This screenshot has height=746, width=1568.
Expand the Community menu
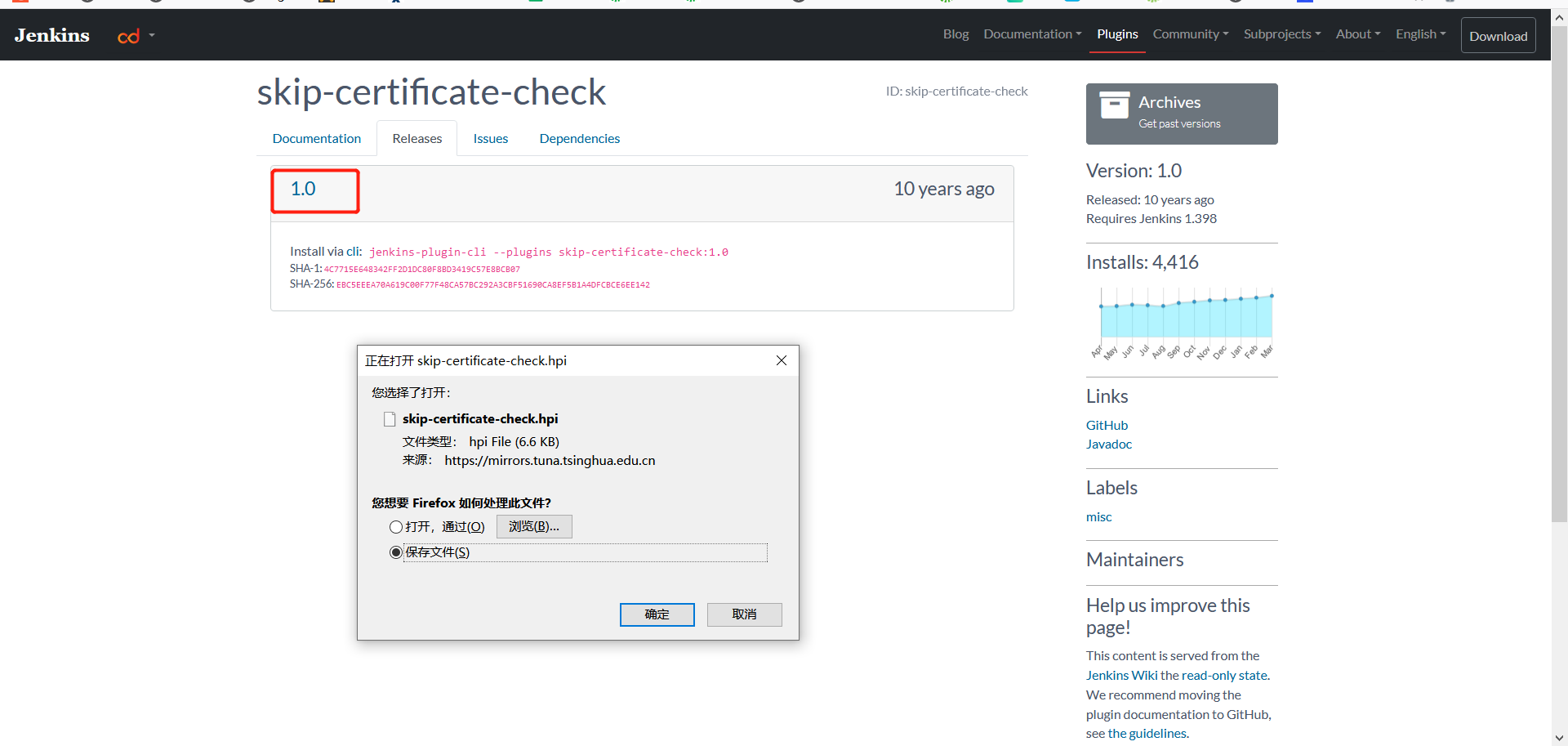tap(1190, 34)
